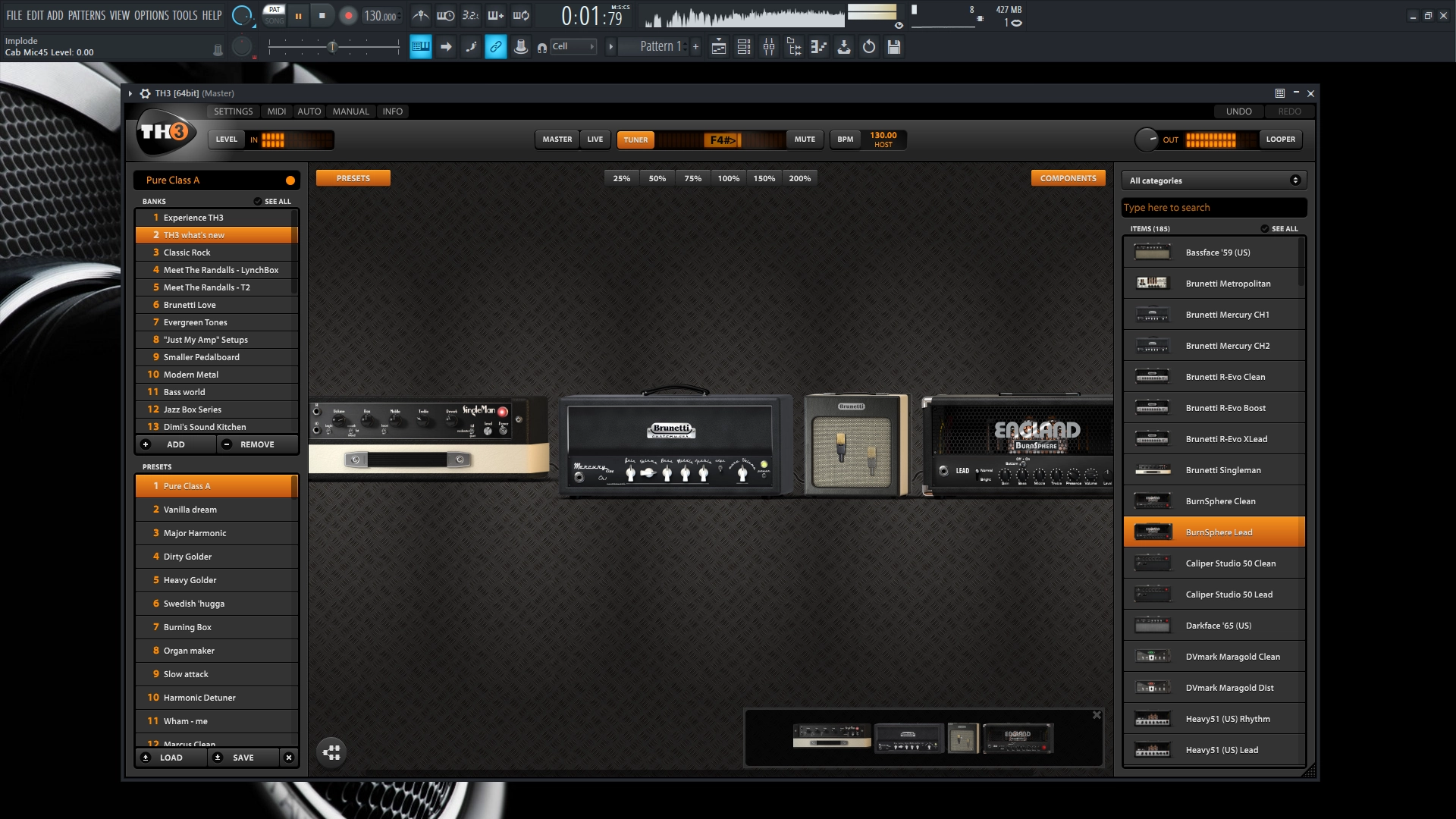This screenshot has height=819, width=1456.
Task: Toggle the PRESETS panel button
Action: [353, 178]
